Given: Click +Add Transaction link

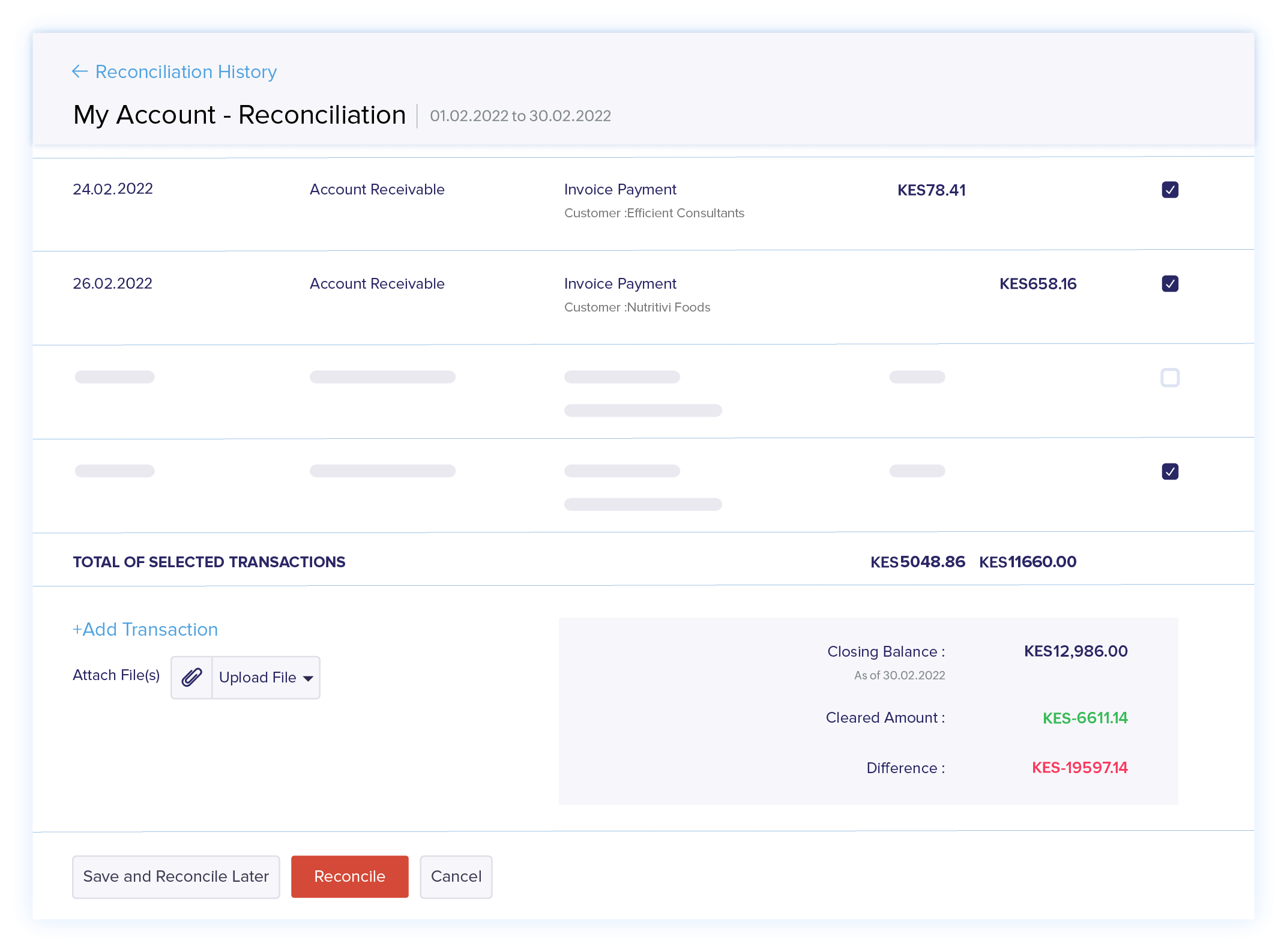Looking at the screenshot, I should tap(145, 629).
